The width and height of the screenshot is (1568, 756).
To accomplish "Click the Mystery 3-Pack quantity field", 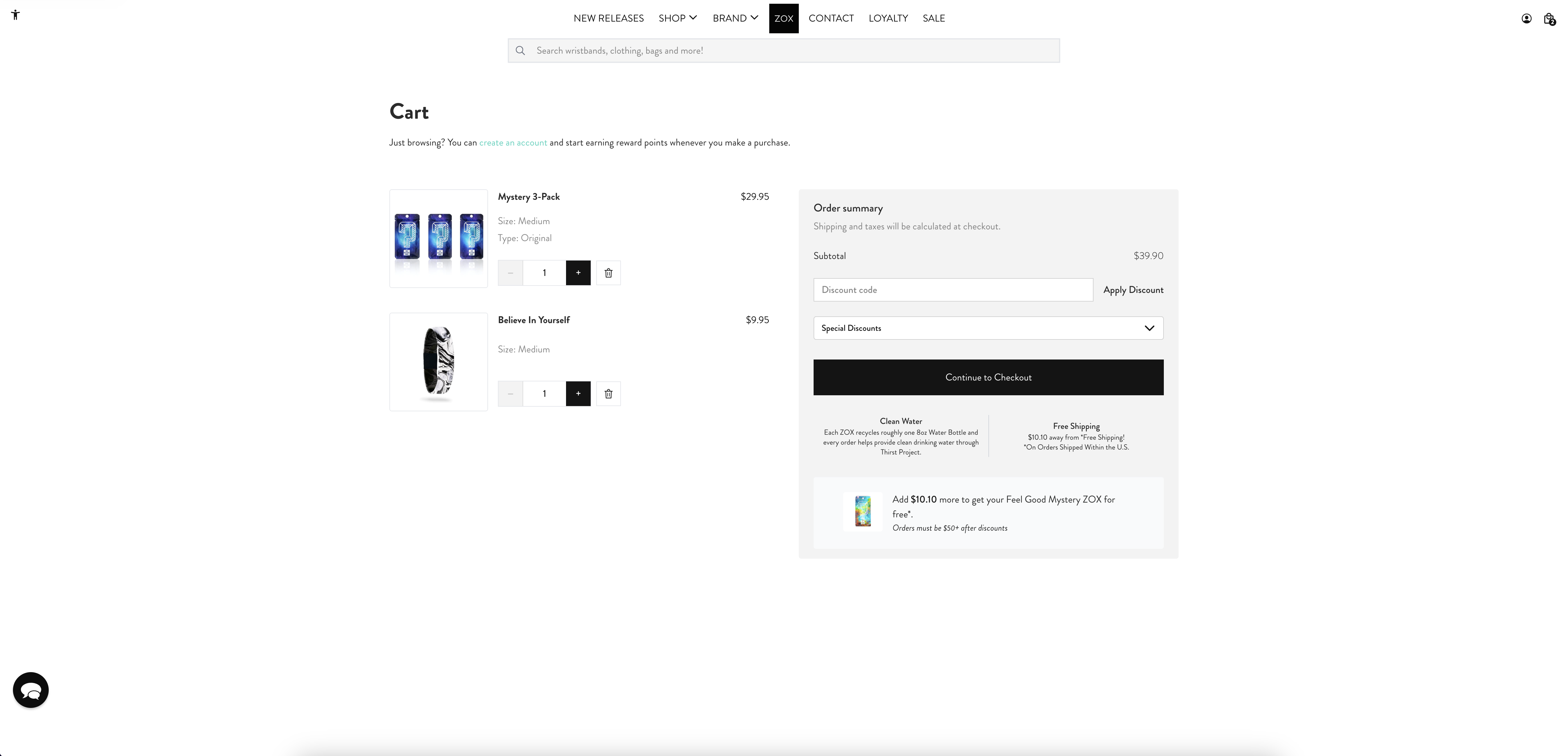I will 544,273.
